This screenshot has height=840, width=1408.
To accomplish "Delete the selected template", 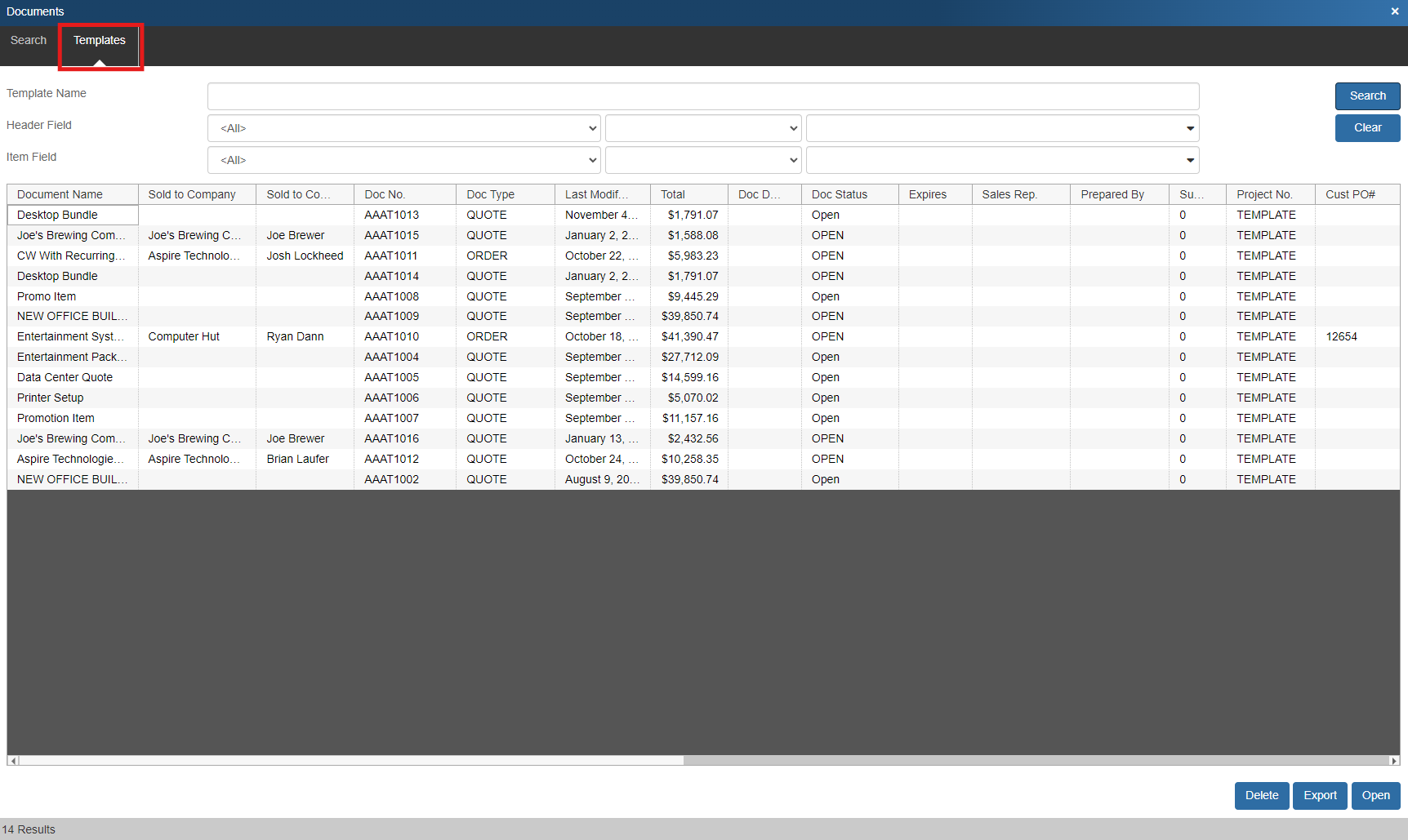I will [x=1261, y=796].
